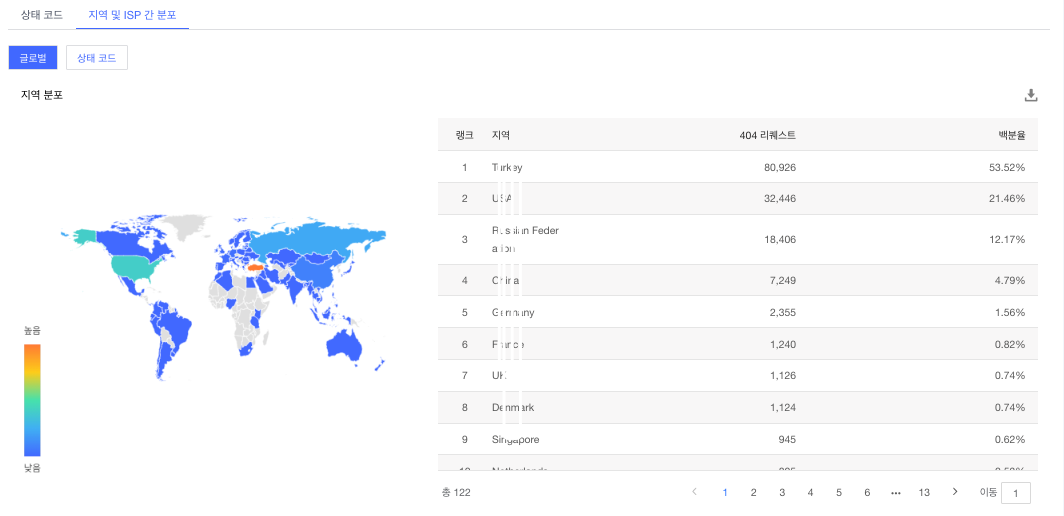This screenshot has width=1064, height=516.
Task: Click the 1.56% percentage value
Action: click(1010, 313)
